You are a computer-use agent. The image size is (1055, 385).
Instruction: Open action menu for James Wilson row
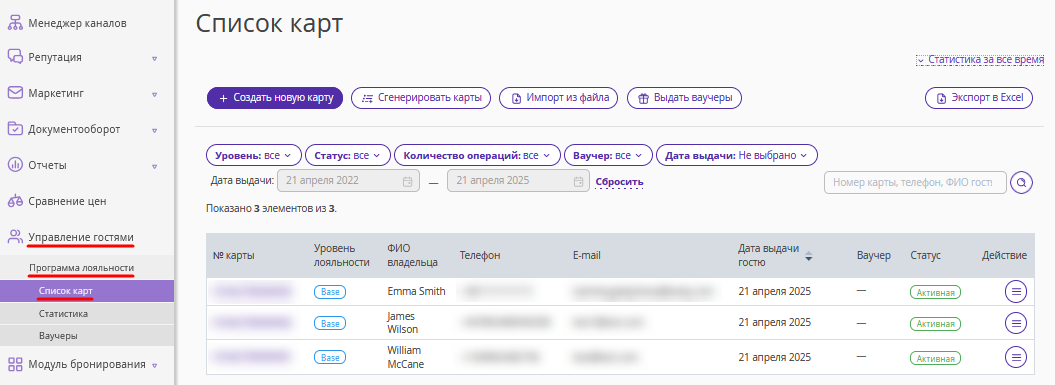[1016, 323]
